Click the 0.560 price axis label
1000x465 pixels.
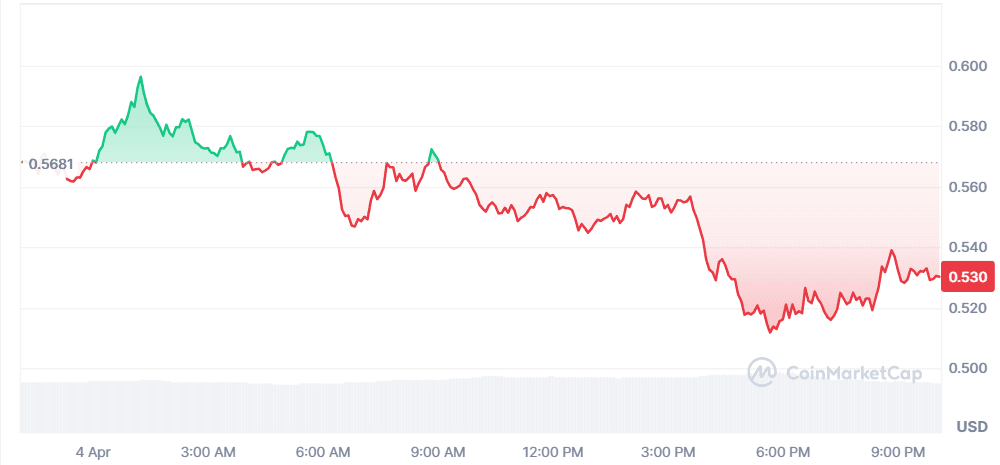click(967, 187)
